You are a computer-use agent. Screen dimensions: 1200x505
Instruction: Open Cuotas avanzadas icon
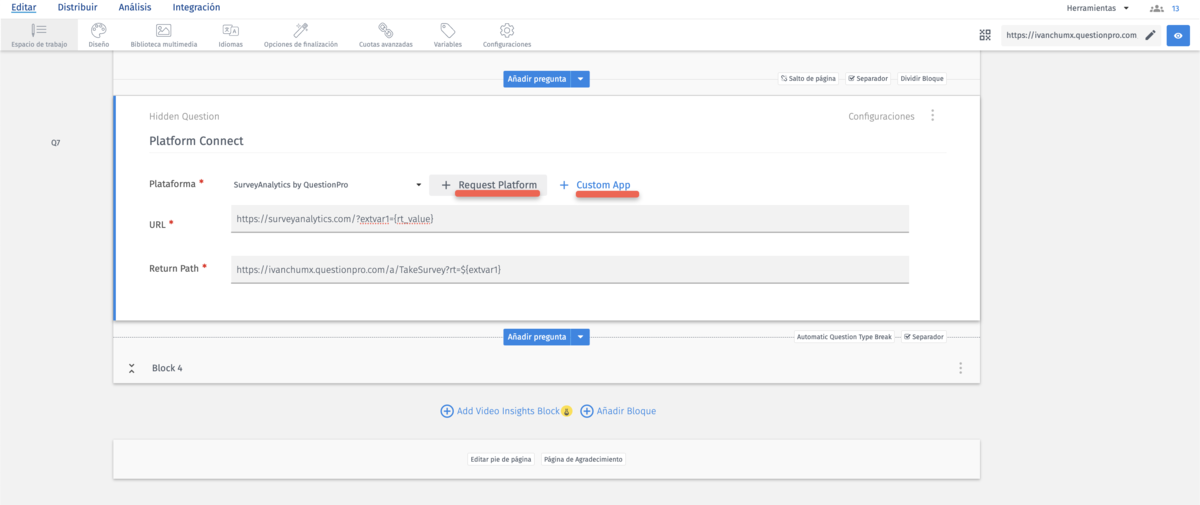385,31
